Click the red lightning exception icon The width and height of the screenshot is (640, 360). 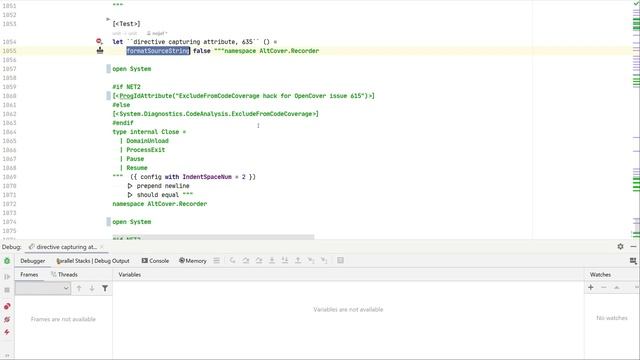tap(7, 332)
